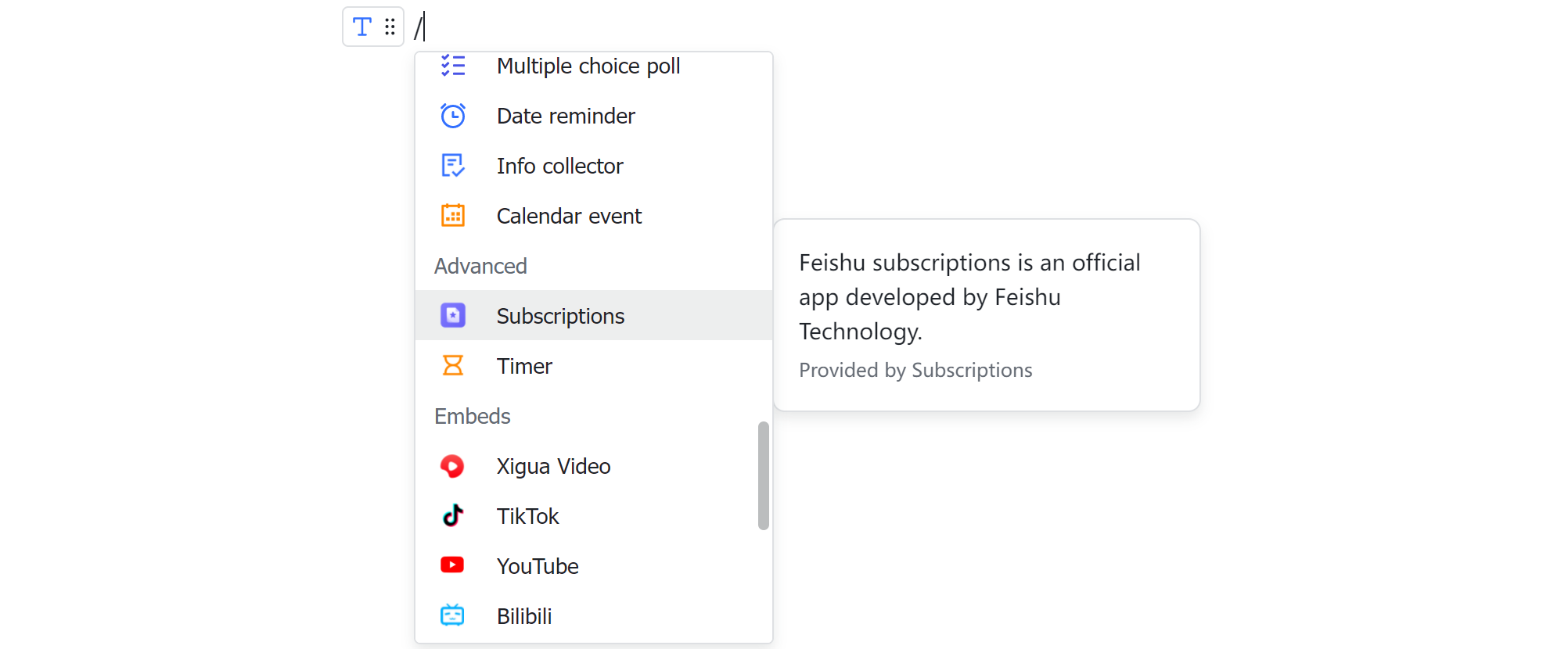The width and height of the screenshot is (1568, 649).
Task: Click the Xigua Video icon
Action: [453, 465]
